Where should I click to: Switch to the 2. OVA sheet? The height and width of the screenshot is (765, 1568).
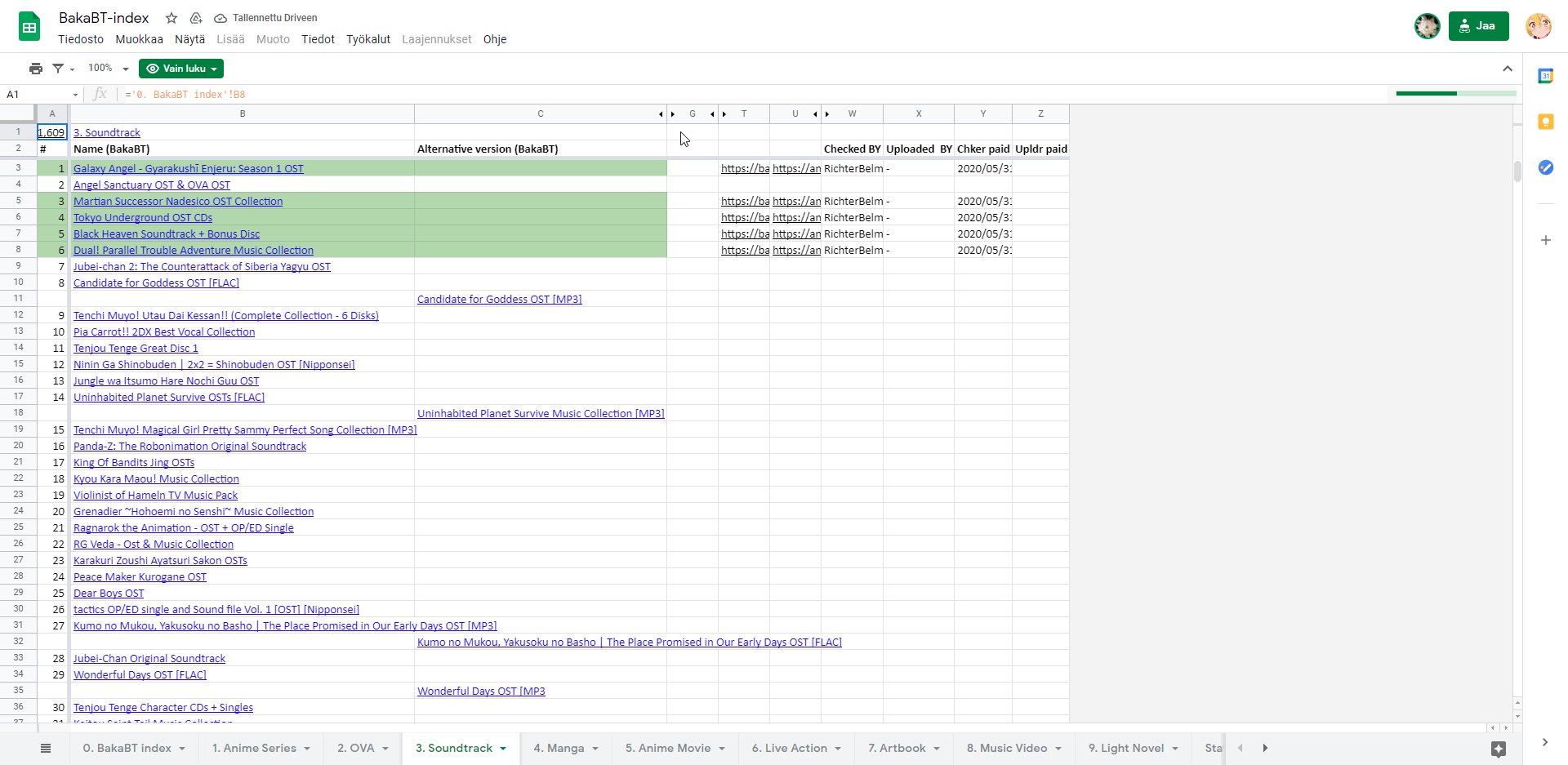click(356, 748)
